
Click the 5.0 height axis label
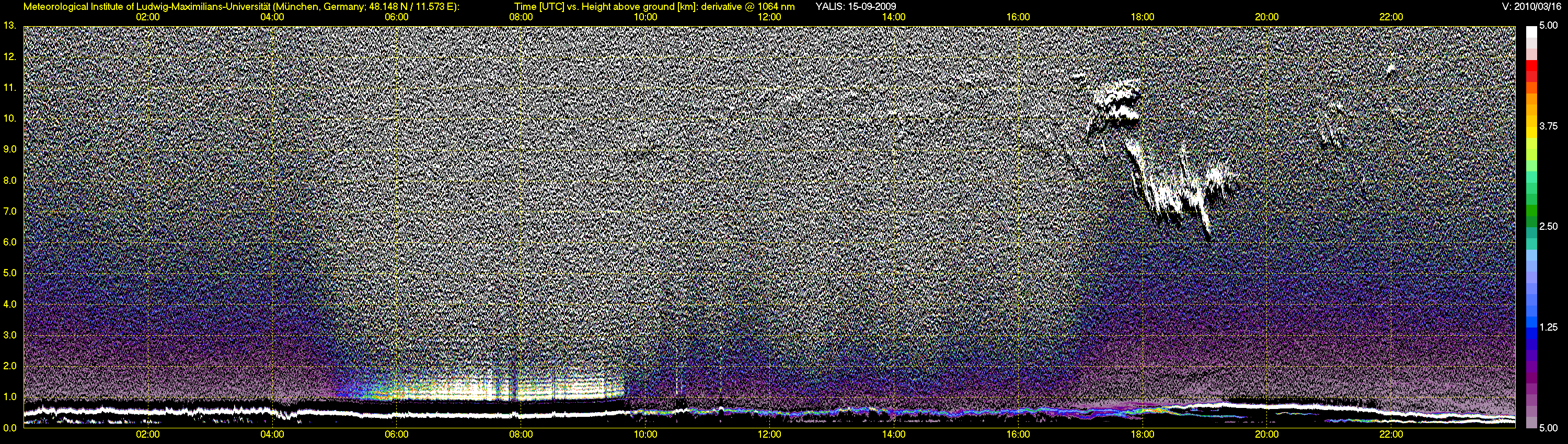tap(9, 273)
